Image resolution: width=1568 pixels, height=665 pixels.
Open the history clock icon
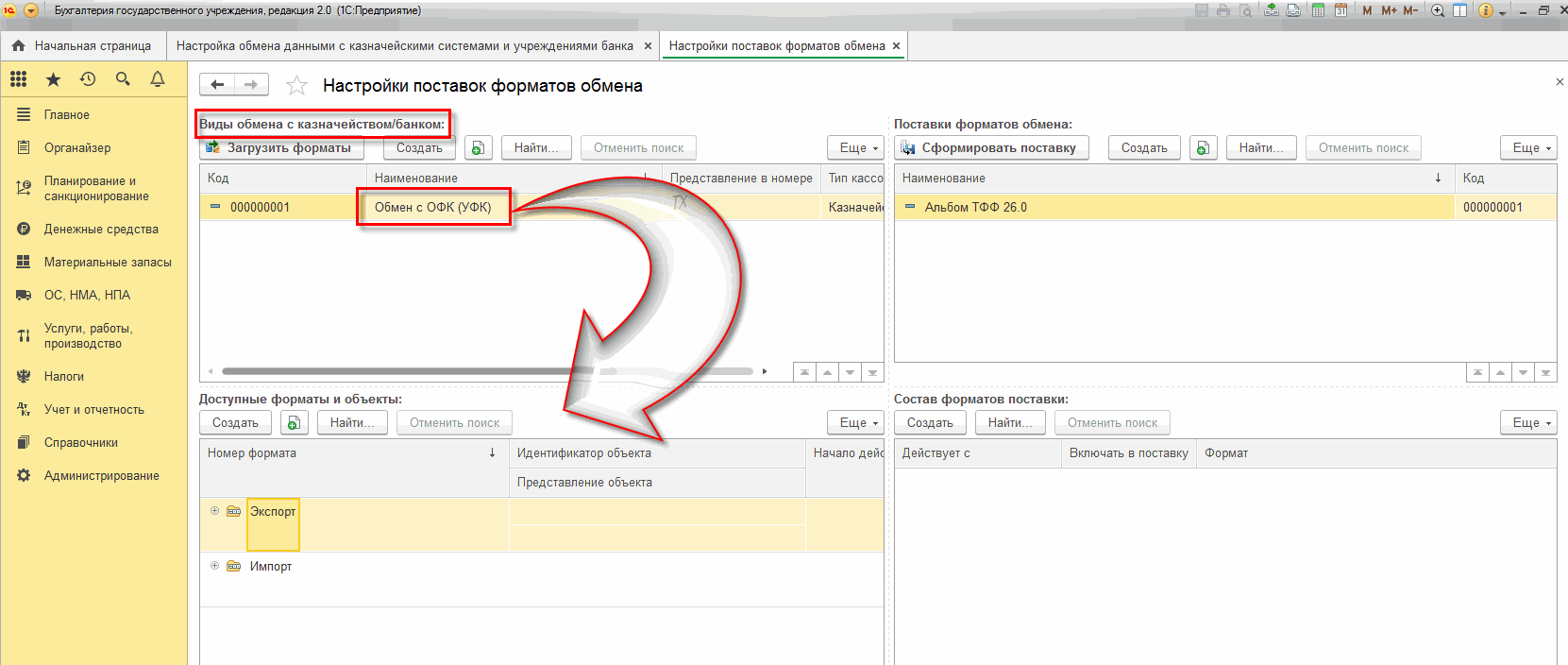(x=88, y=79)
